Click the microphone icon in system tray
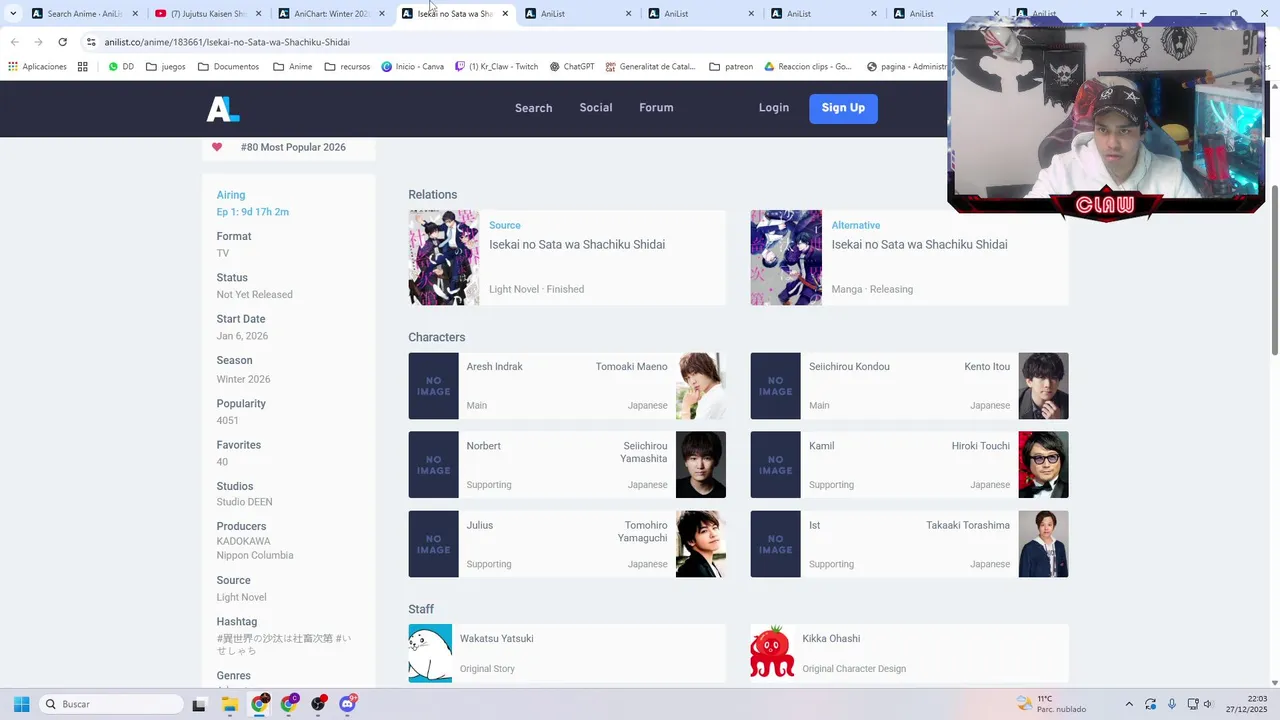The width and height of the screenshot is (1280, 720). click(x=1171, y=704)
